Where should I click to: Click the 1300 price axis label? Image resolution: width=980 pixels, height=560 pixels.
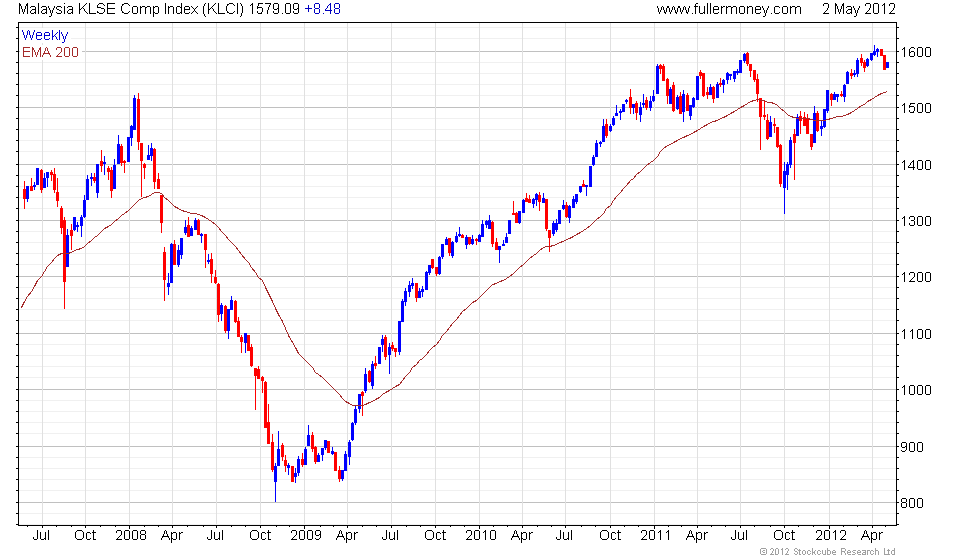click(916, 221)
